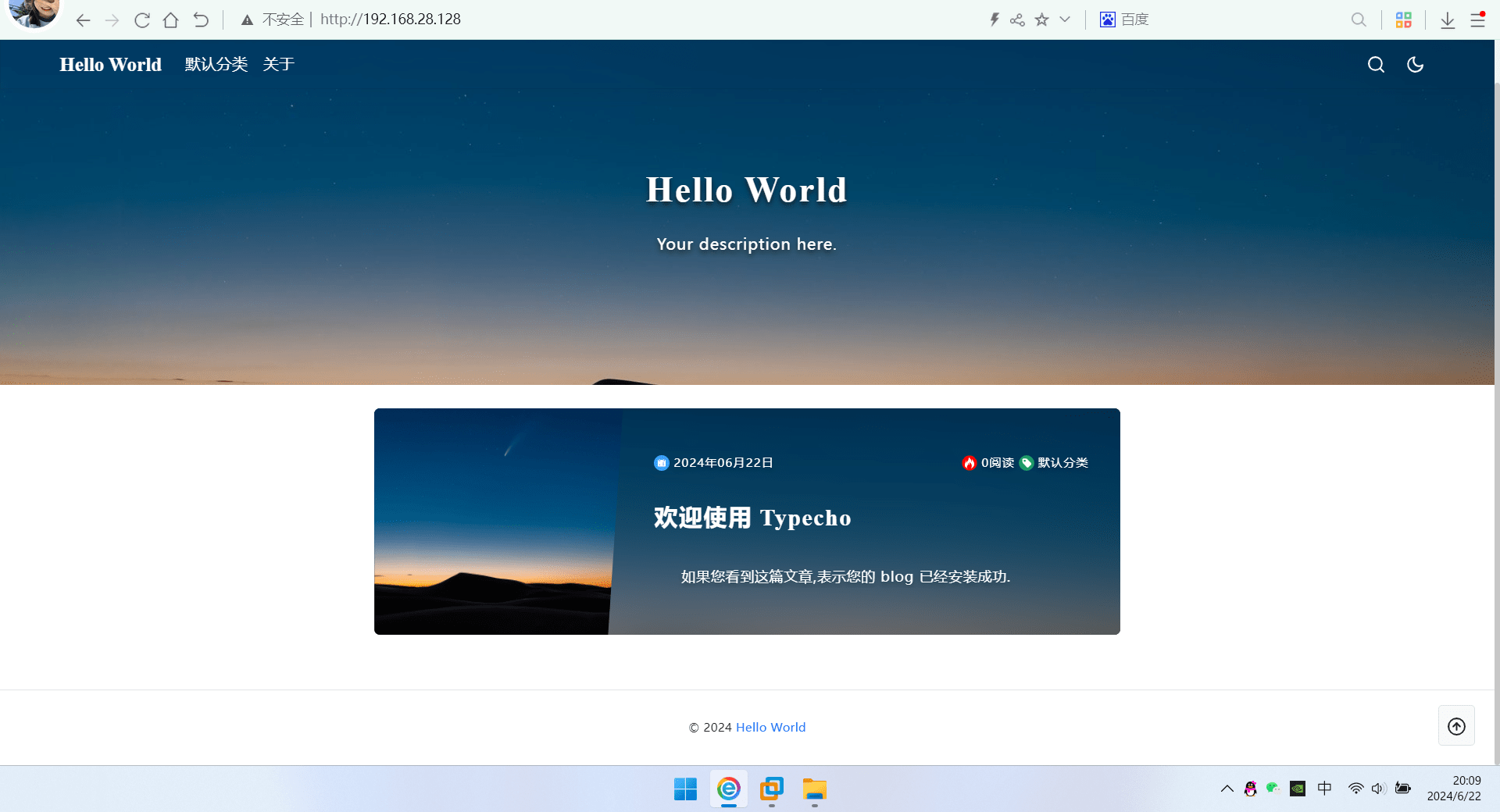Switch to the 360 browser taskbar icon
The height and width of the screenshot is (812, 1500).
pyautogui.click(x=728, y=789)
